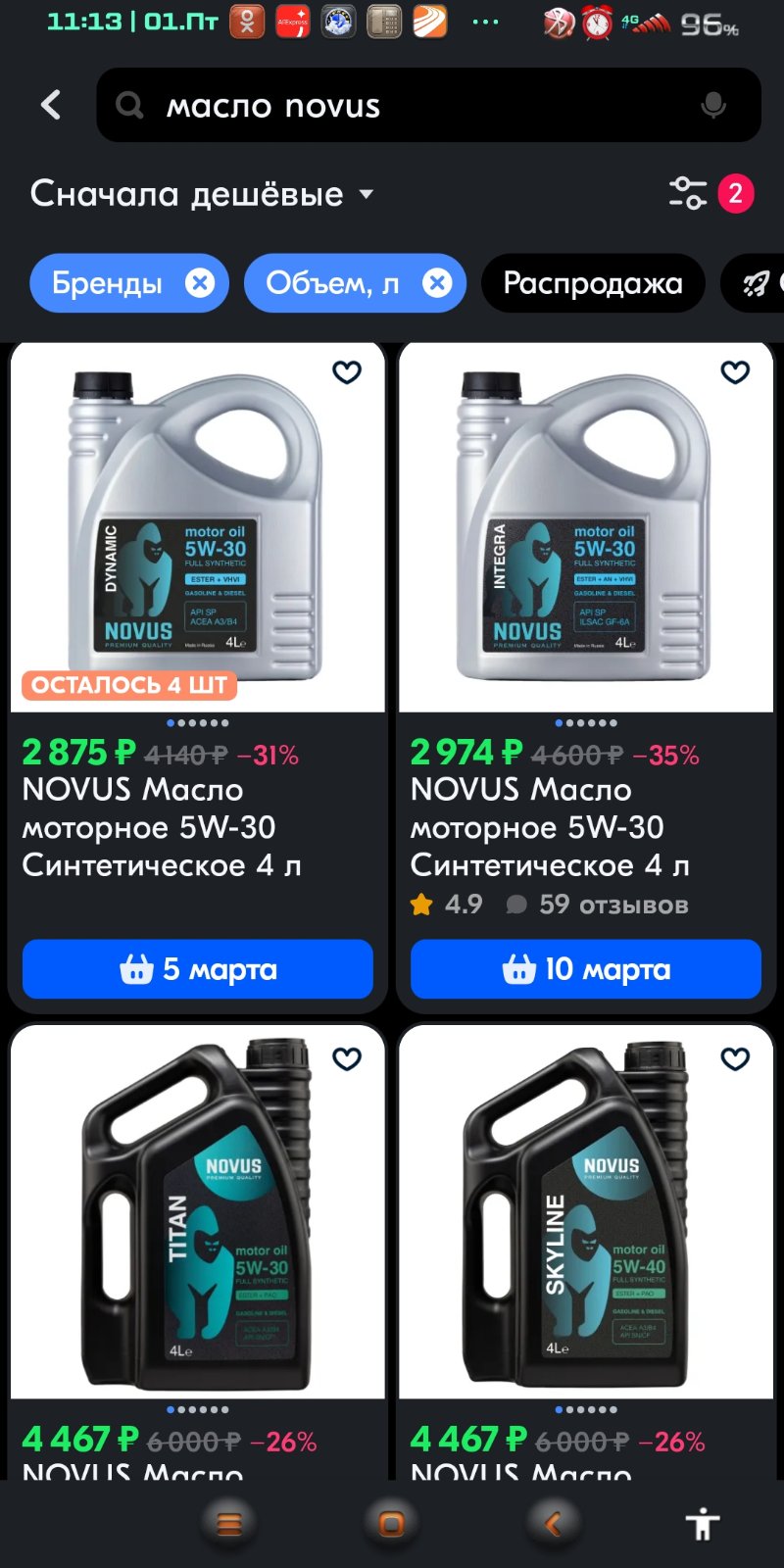Viewport: 784px width, 1568px height.
Task: Open the filters panel icon
Action: pos(688,193)
